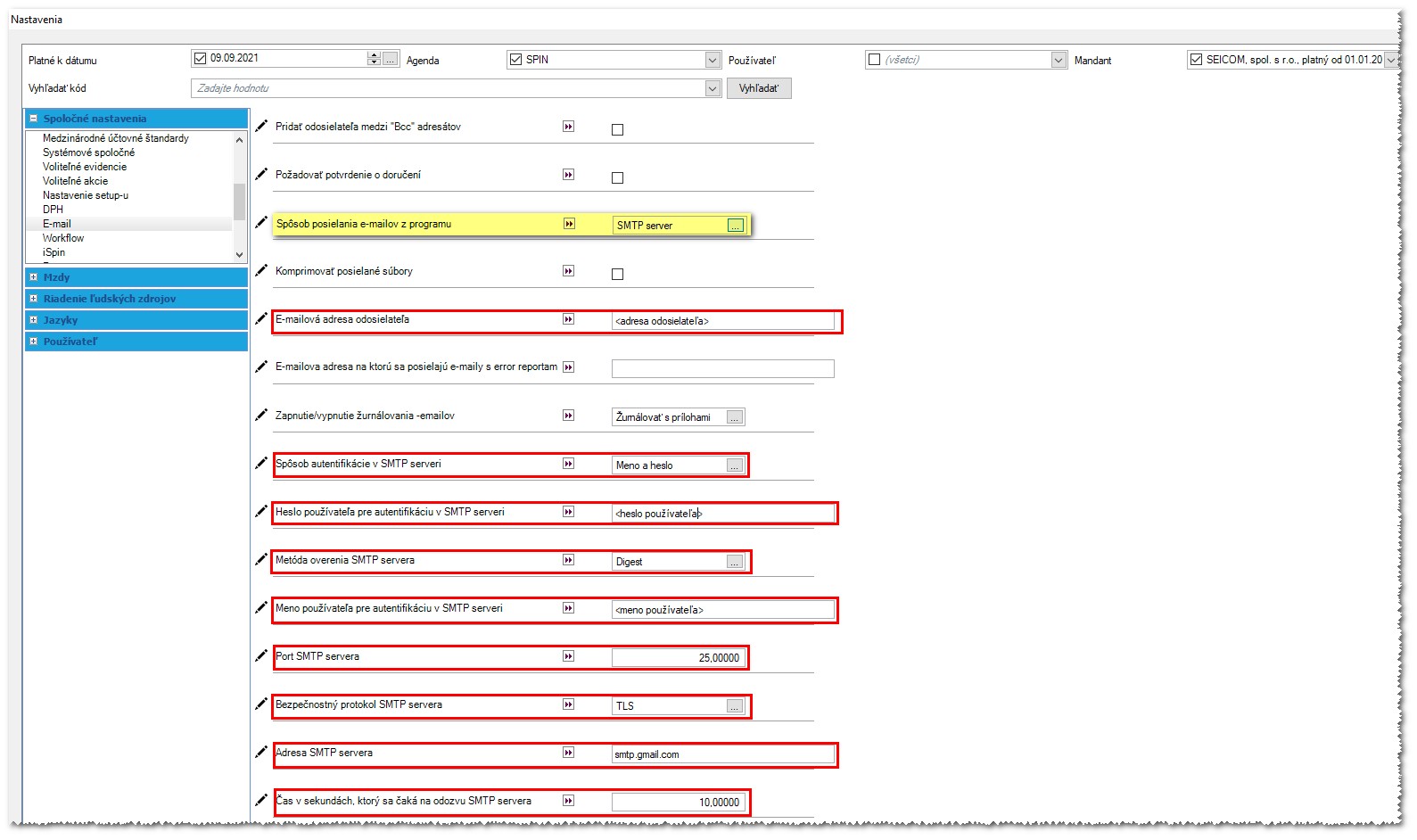Select 'Medzinárodné účtovné štandardy' in list
The width and height of the screenshot is (1417, 840).
click(116, 138)
